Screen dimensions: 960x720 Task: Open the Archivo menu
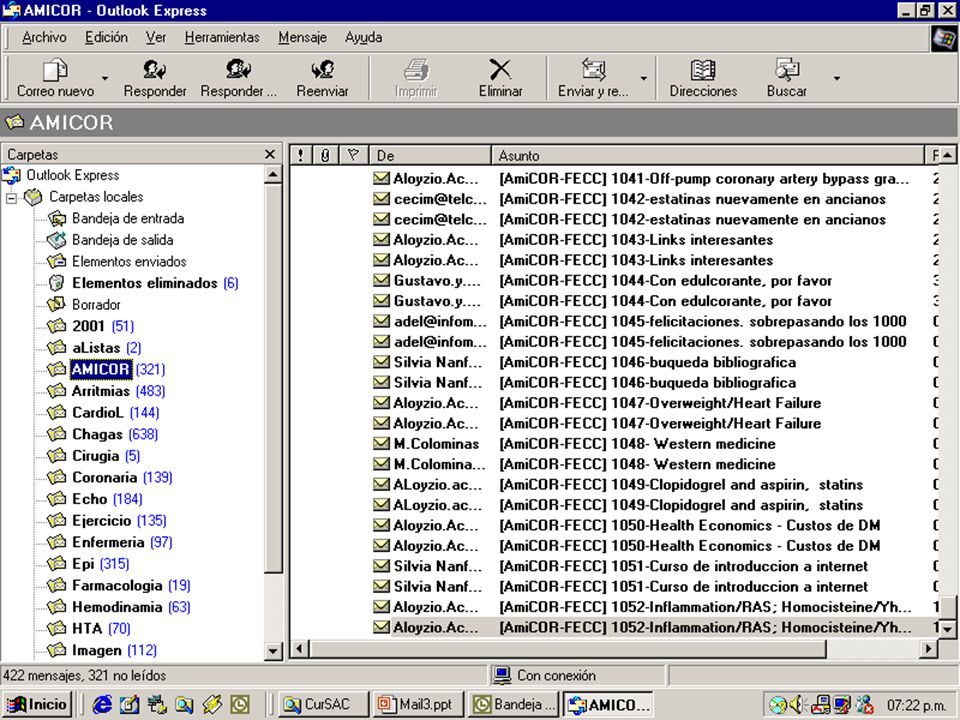pyautogui.click(x=44, y=37)
